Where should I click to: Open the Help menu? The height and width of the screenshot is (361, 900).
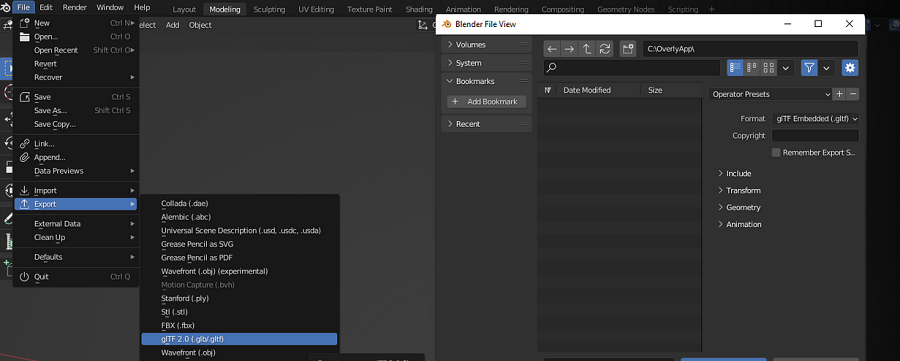(142, 7)
